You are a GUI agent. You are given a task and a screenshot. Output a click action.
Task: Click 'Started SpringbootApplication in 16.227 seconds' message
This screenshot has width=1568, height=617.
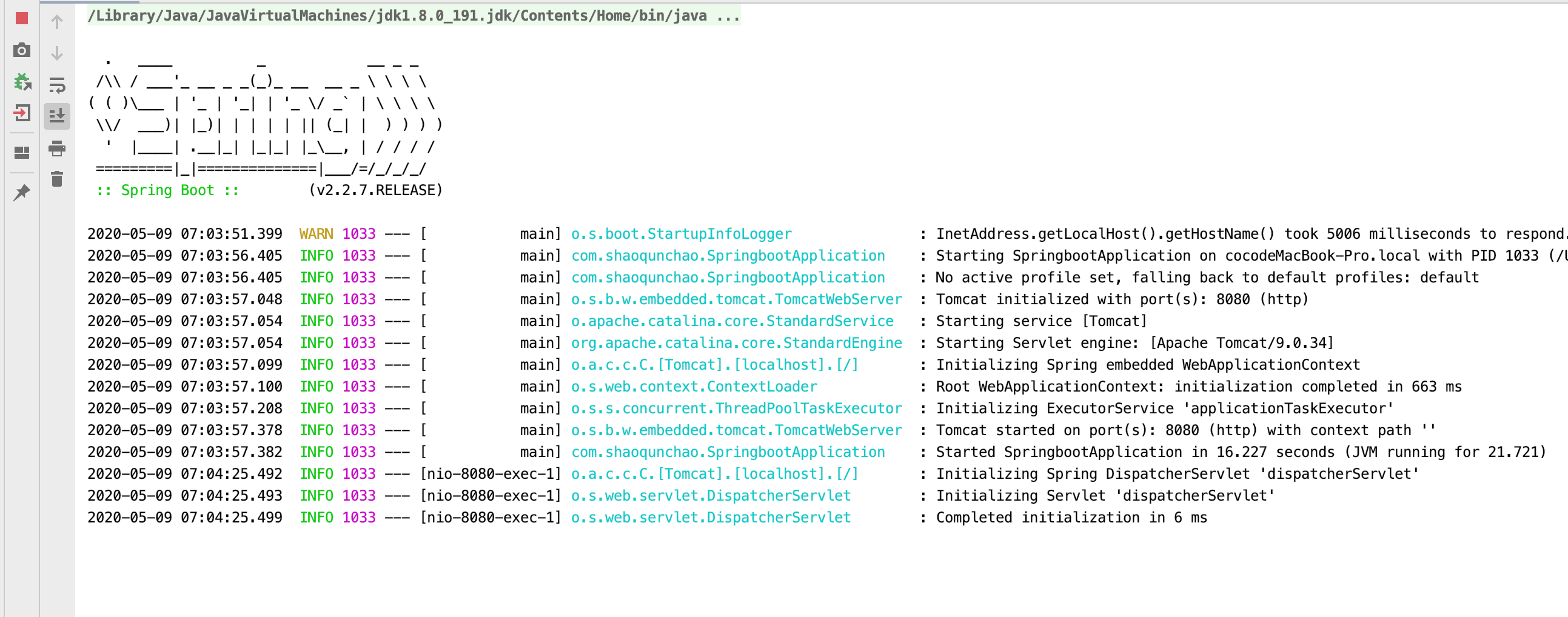click(x=1241, y=452)
